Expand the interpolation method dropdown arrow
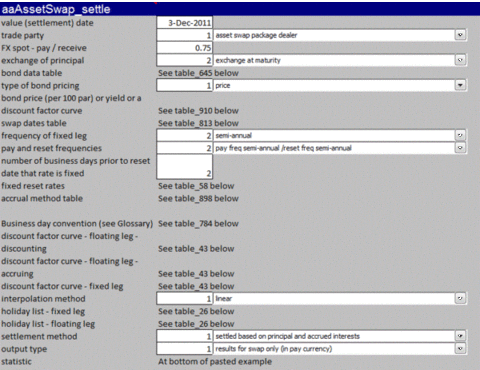The width and height of the screenshot is (480, 370). coord(460,299)
